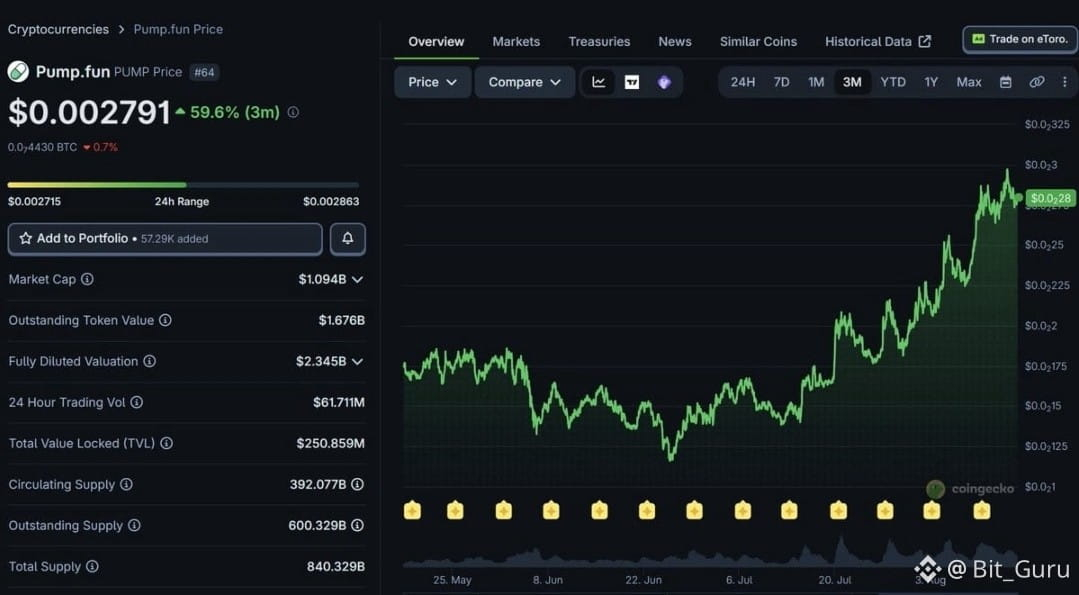
Task: Click the news marker above 22. Jun
Action: [646, 510]
